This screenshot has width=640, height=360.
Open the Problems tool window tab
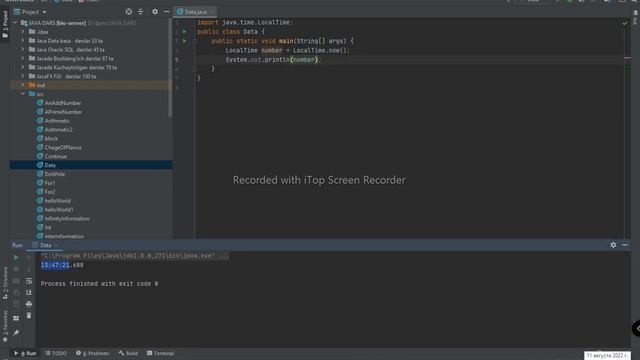click(93, 353)
